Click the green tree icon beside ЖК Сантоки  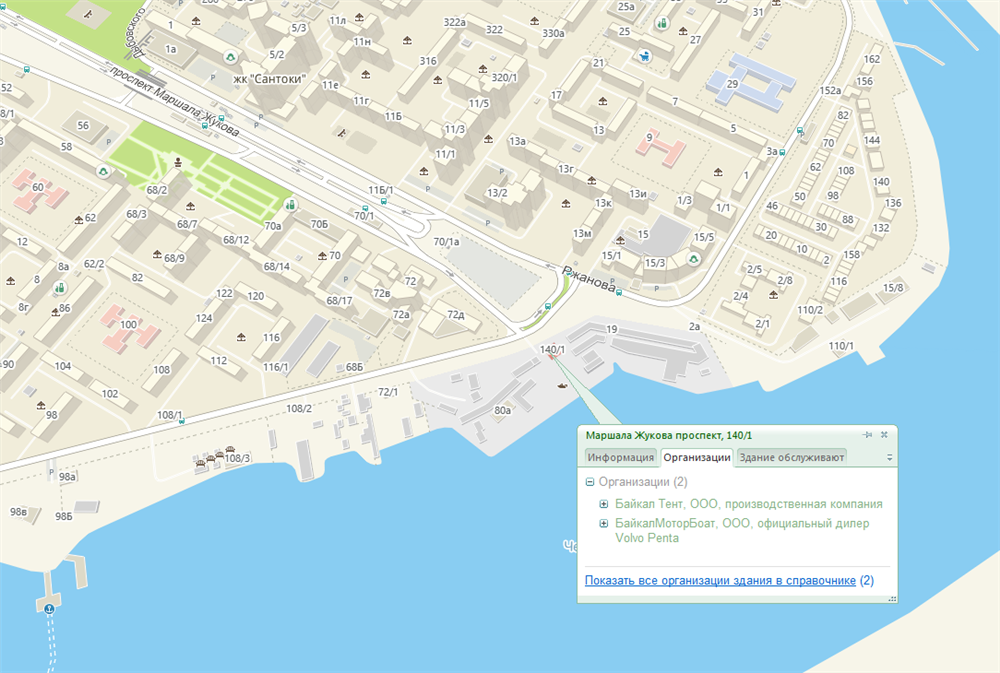[x=232, y=58]
